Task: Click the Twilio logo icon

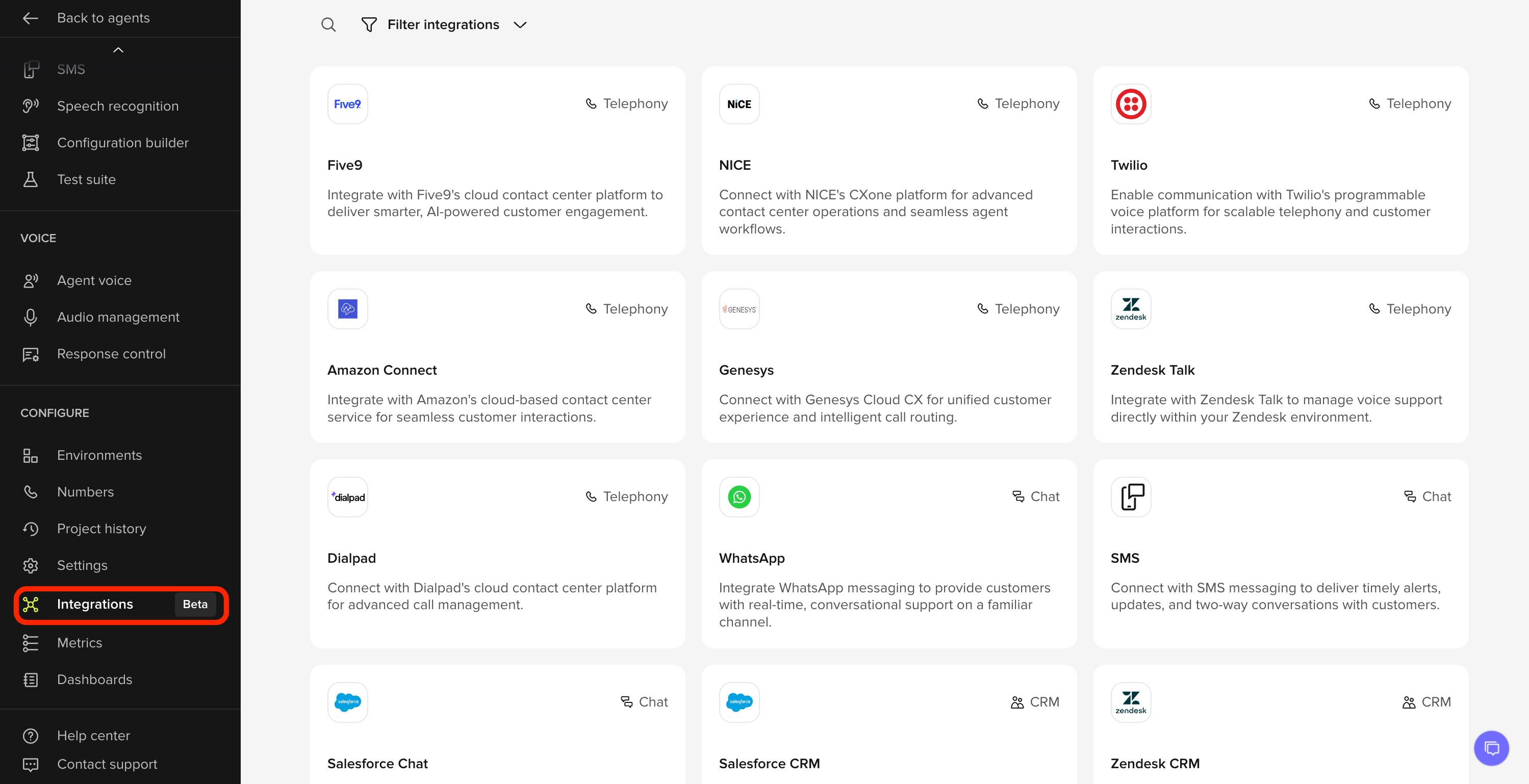Action: [x=1131, y=104]
